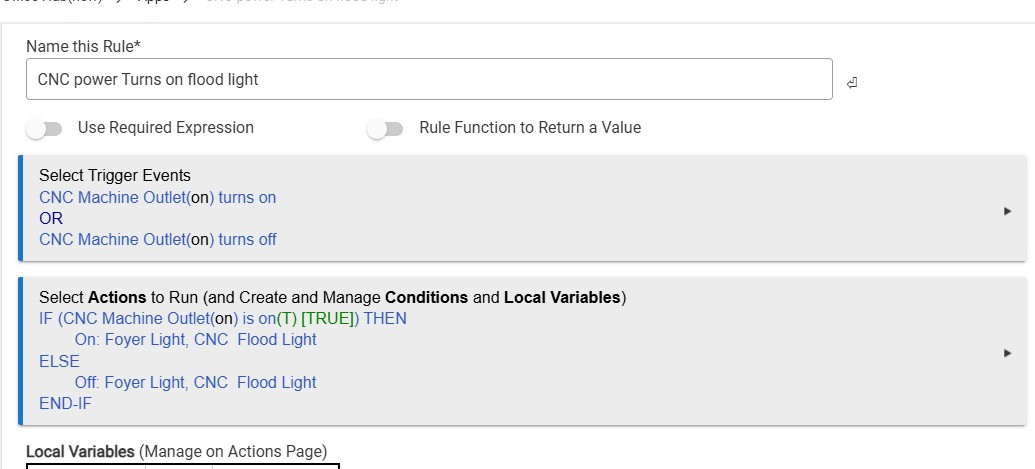Expand the Select Trigger Events arrow
The height and width of the screenshot is (469, 1035).
tap(1007, 211)
